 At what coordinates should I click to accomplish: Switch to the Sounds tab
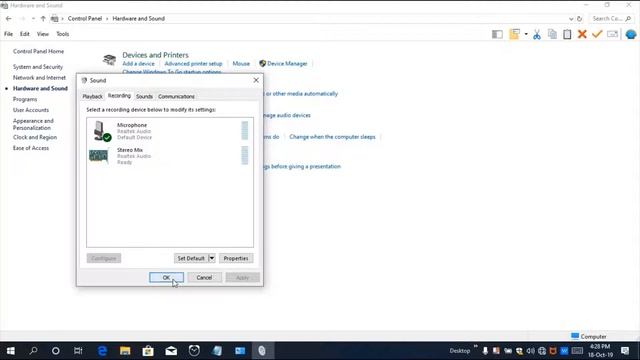(x=144, y=97)
